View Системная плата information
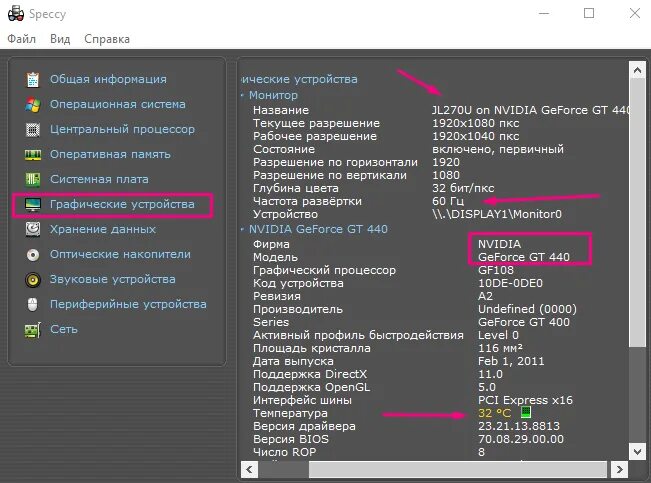 (x=99, y=179)
